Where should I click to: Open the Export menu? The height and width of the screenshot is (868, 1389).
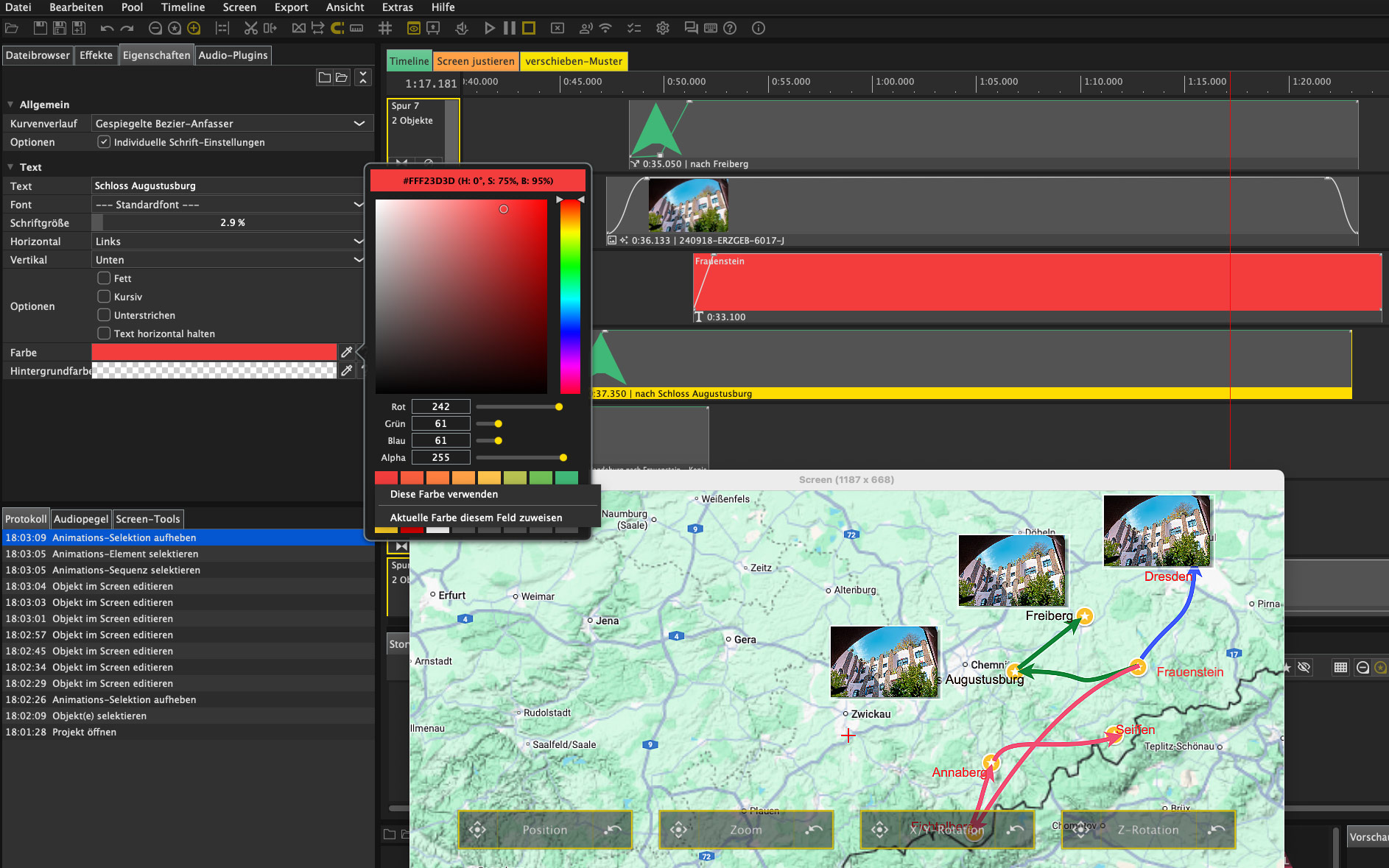click(291, 7)
